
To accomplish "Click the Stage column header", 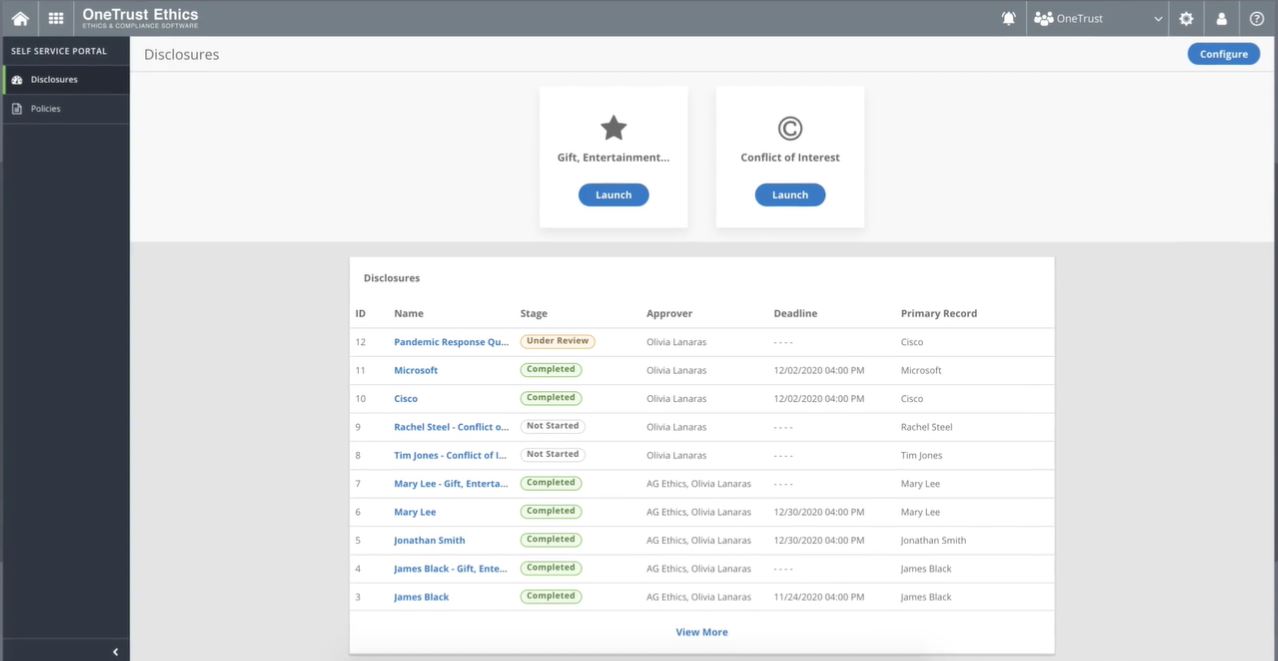I will click(534, 313).
